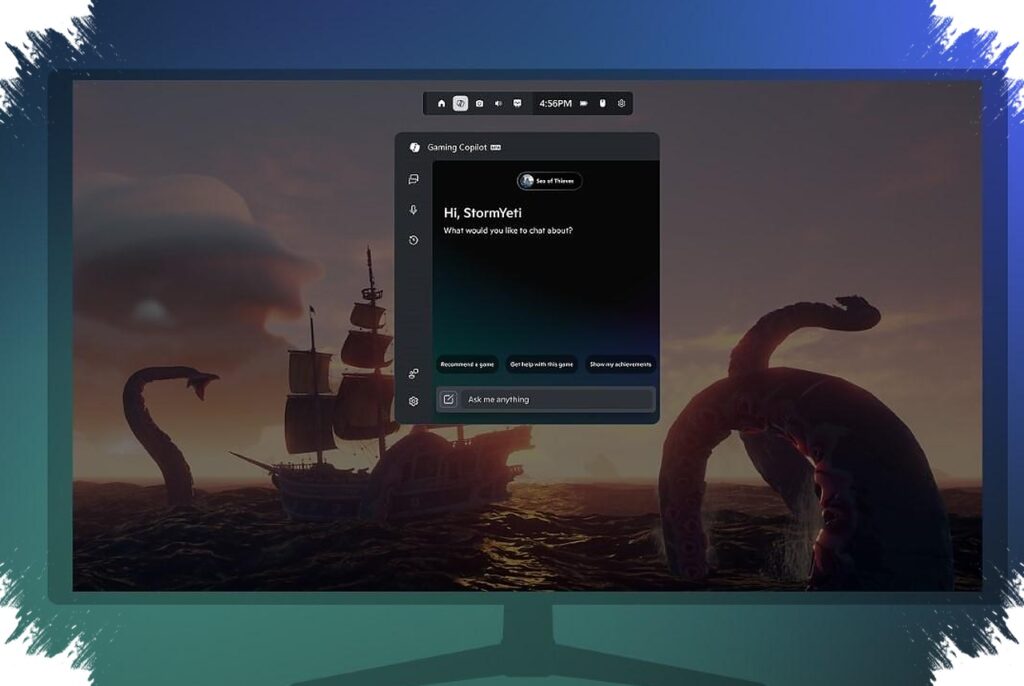Open the Game Bar home widget menu
This screenshot has width=1024, height=686.
[x=441, y=103]
